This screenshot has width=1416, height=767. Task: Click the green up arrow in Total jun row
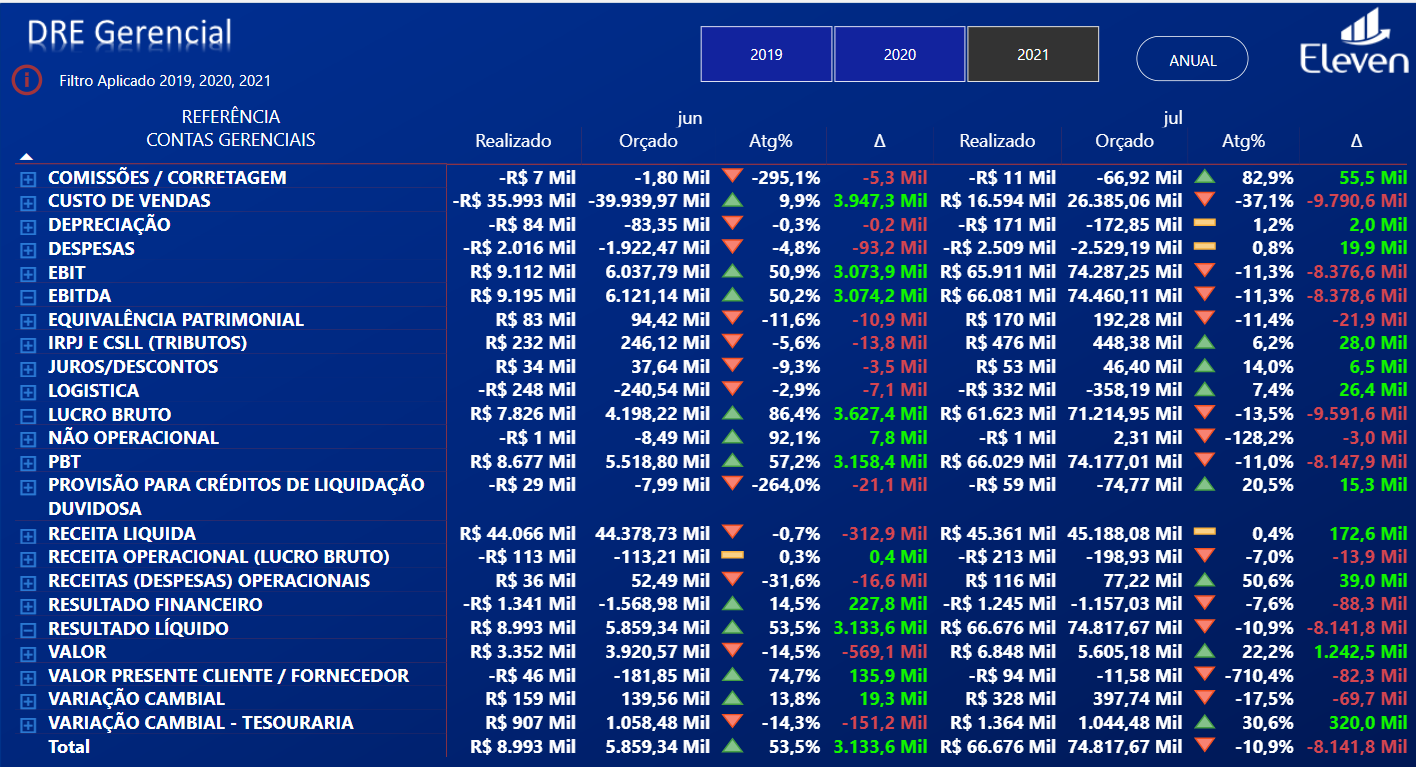732,746
